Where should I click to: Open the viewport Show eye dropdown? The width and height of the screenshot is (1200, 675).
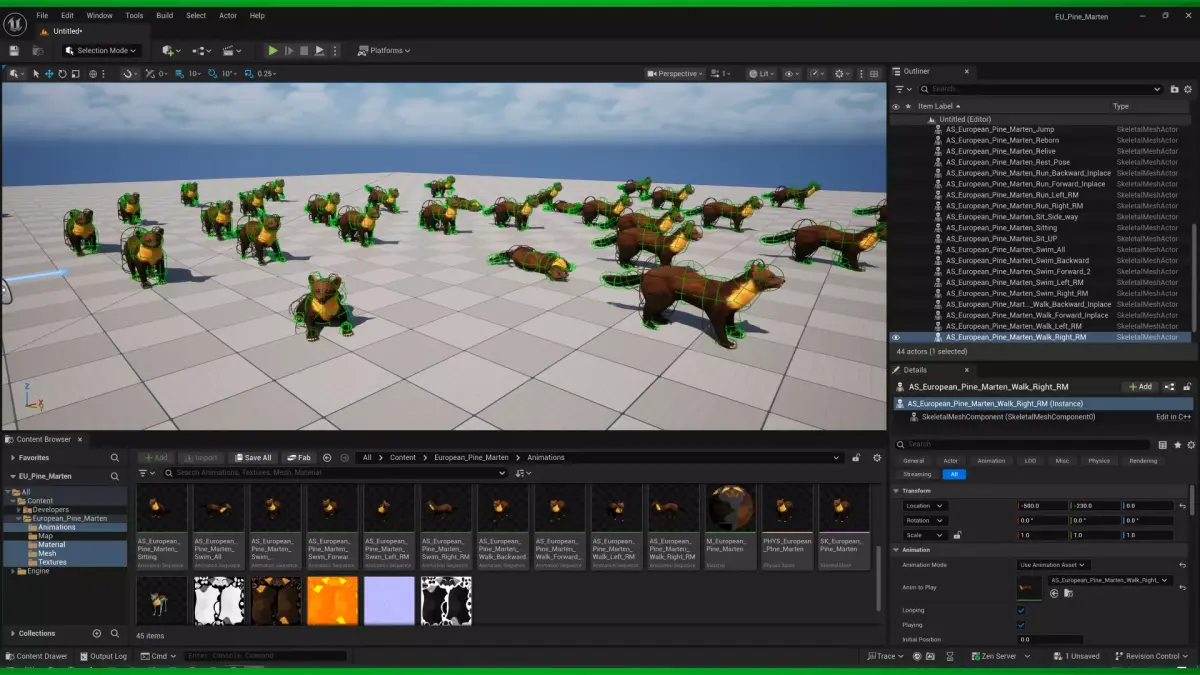792,74
